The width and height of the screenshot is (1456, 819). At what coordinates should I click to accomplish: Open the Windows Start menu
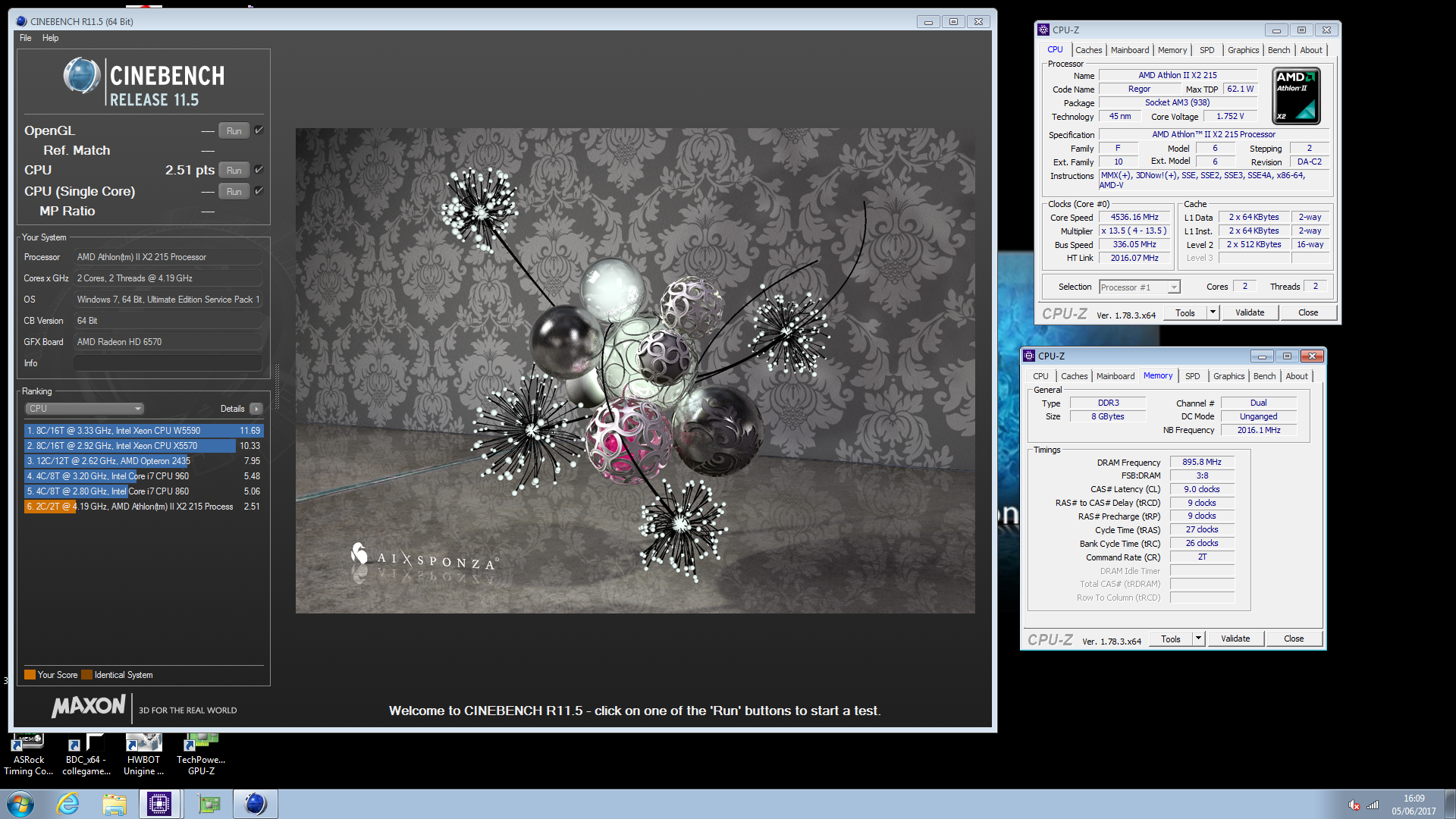pyautogui.click(x=20, y=804)
